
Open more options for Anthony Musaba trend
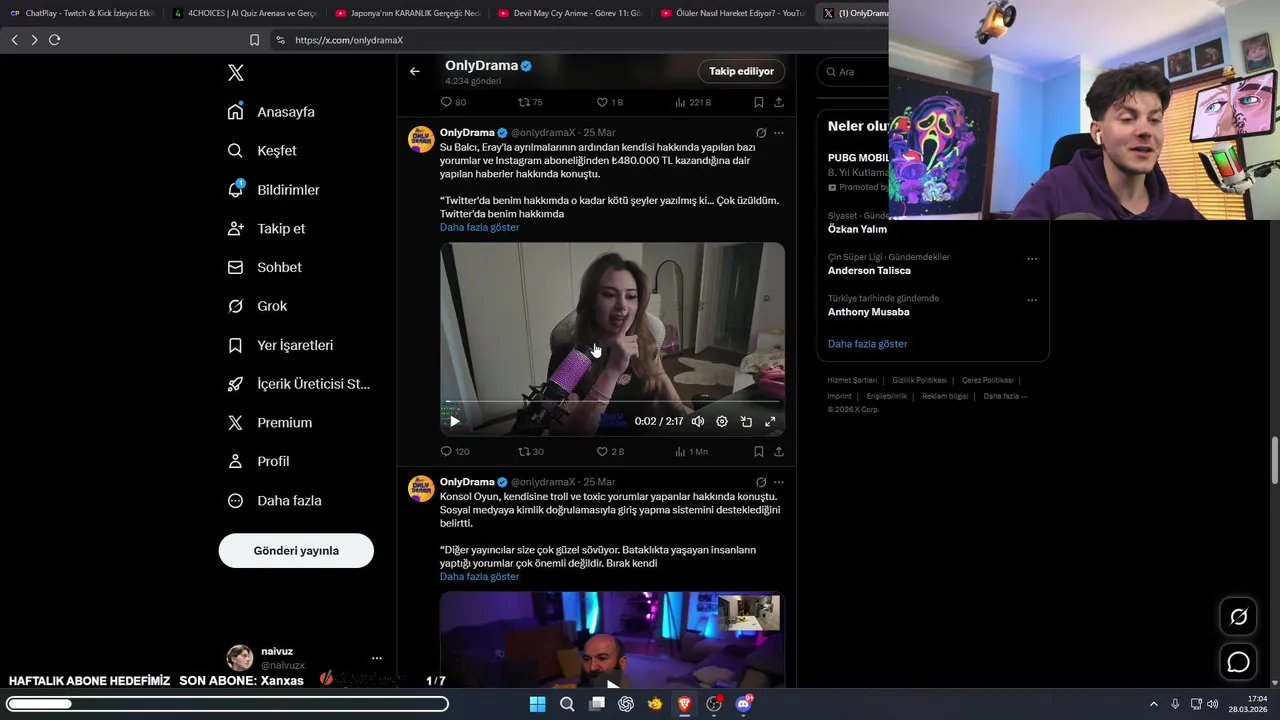pos(1032,300)
